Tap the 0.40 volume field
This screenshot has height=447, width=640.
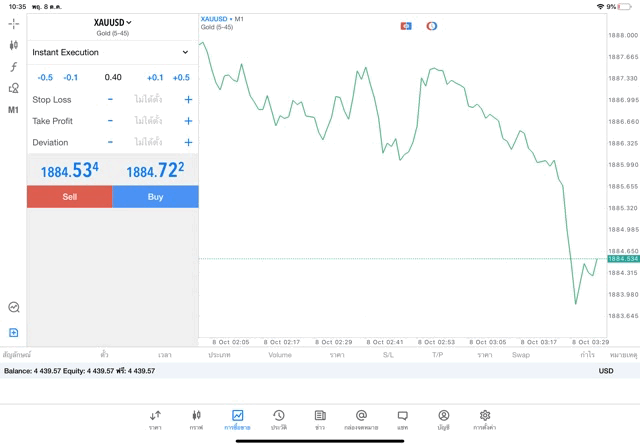pos(113,77)
